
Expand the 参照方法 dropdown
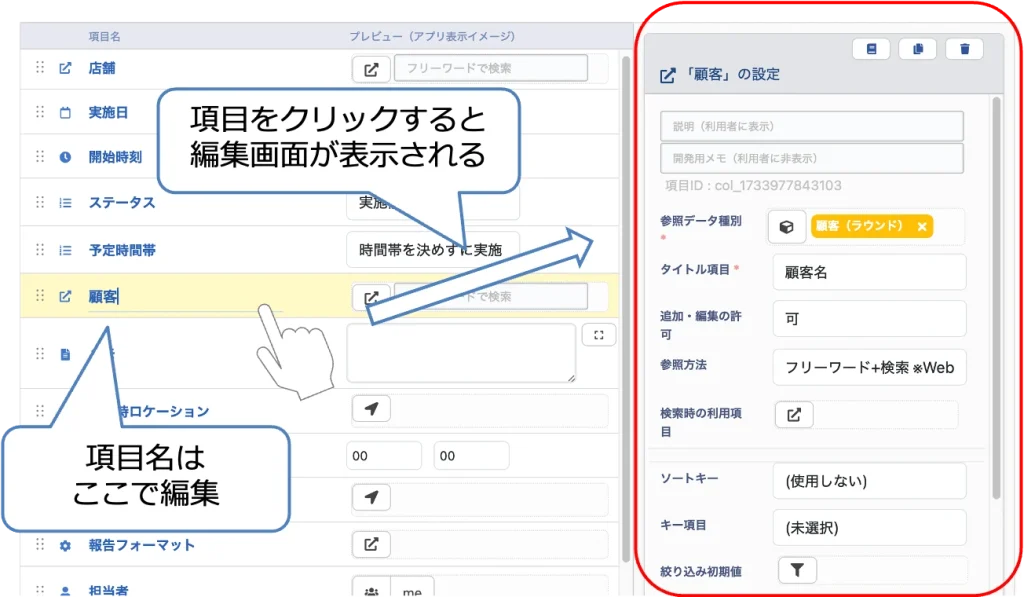click(868, 367)
